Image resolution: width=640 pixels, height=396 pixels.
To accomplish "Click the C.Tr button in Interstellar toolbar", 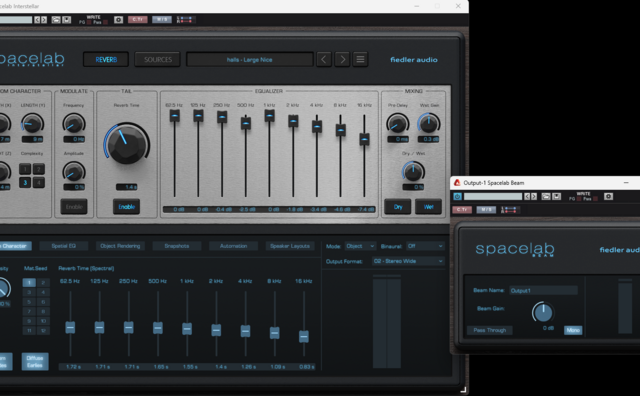I will [138, 19].
